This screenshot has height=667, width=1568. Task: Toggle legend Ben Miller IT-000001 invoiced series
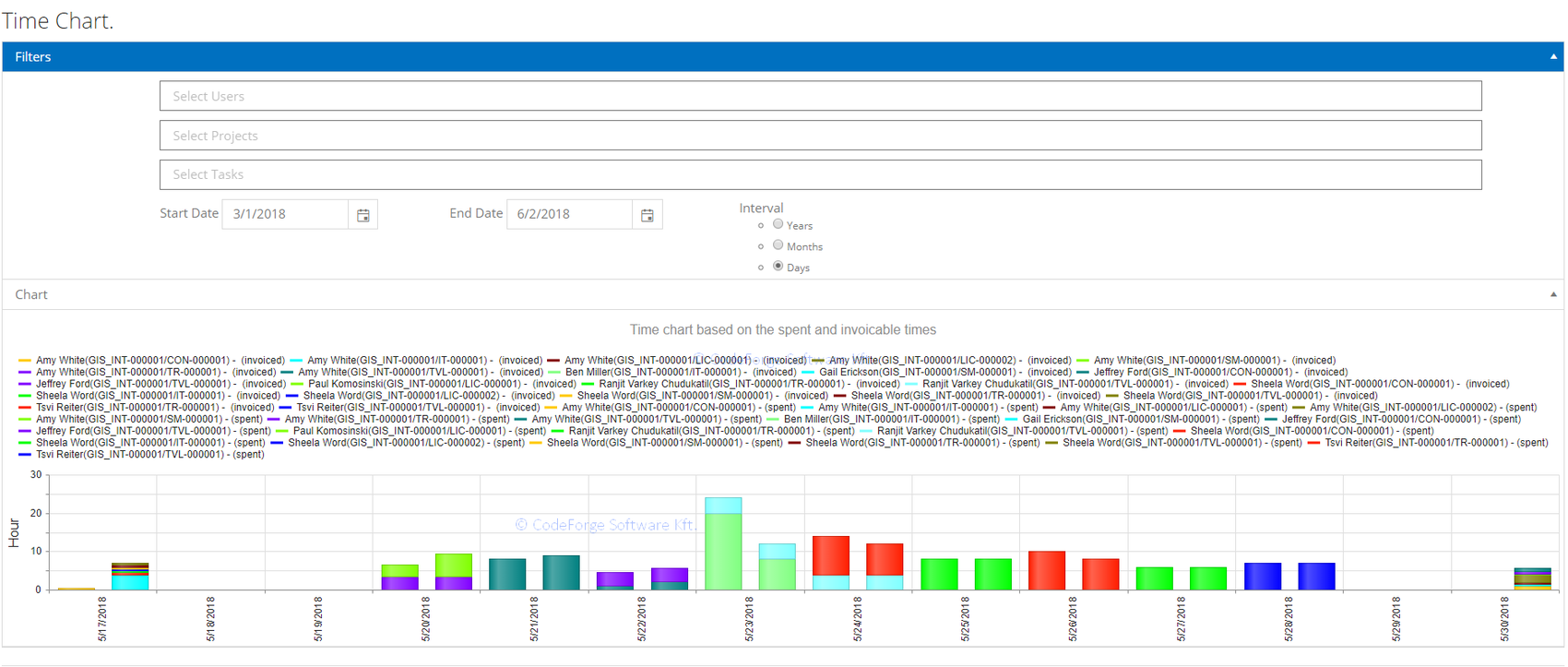(x=656, y=373)
